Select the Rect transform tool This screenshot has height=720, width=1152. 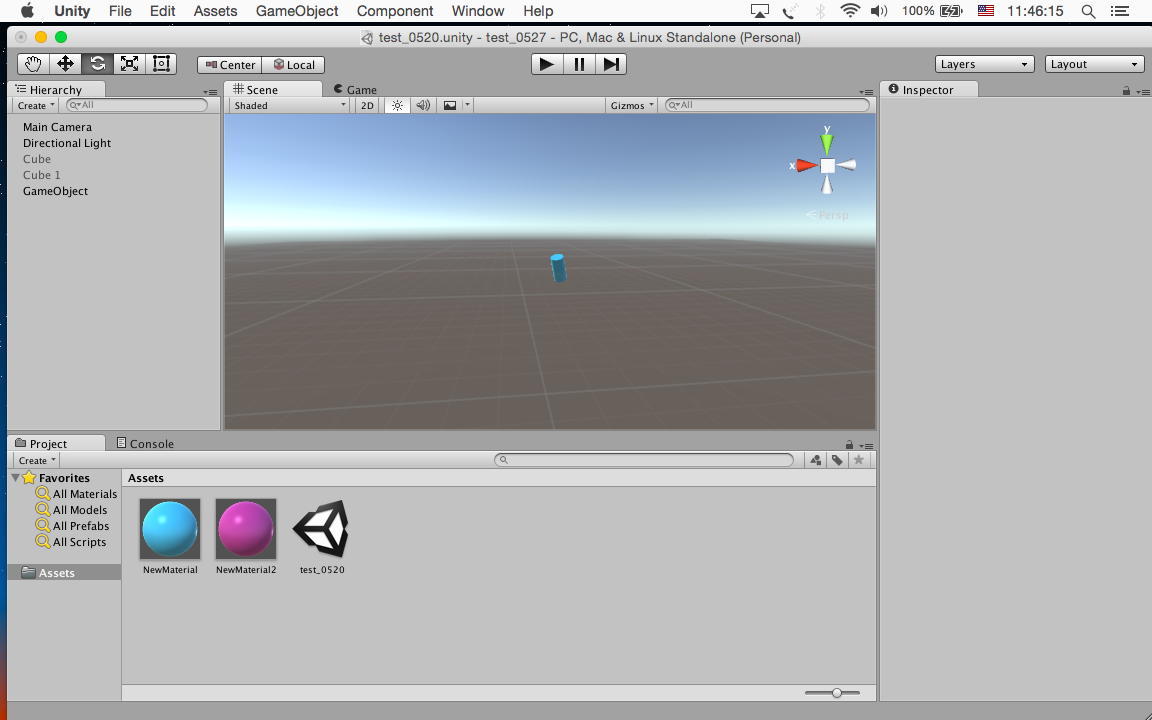coord(161,64)
